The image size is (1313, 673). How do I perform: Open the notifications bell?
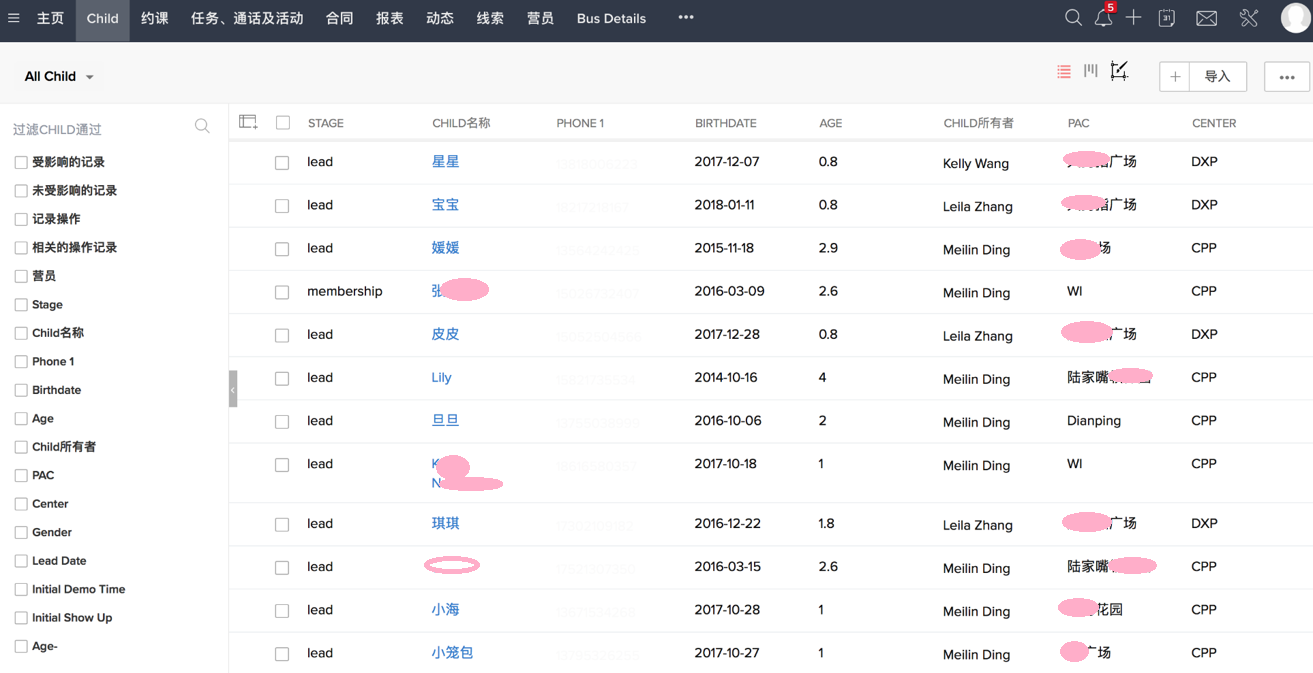pyautogui.click(x=1103, y=18)
